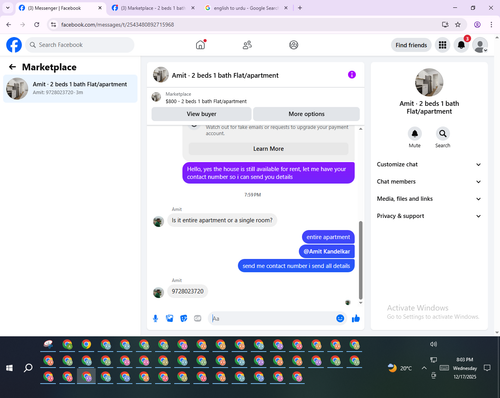The width and height of the screenshot is (500, 398).
Task: Open emoji picker in message box
Action: tap(340, 318)
